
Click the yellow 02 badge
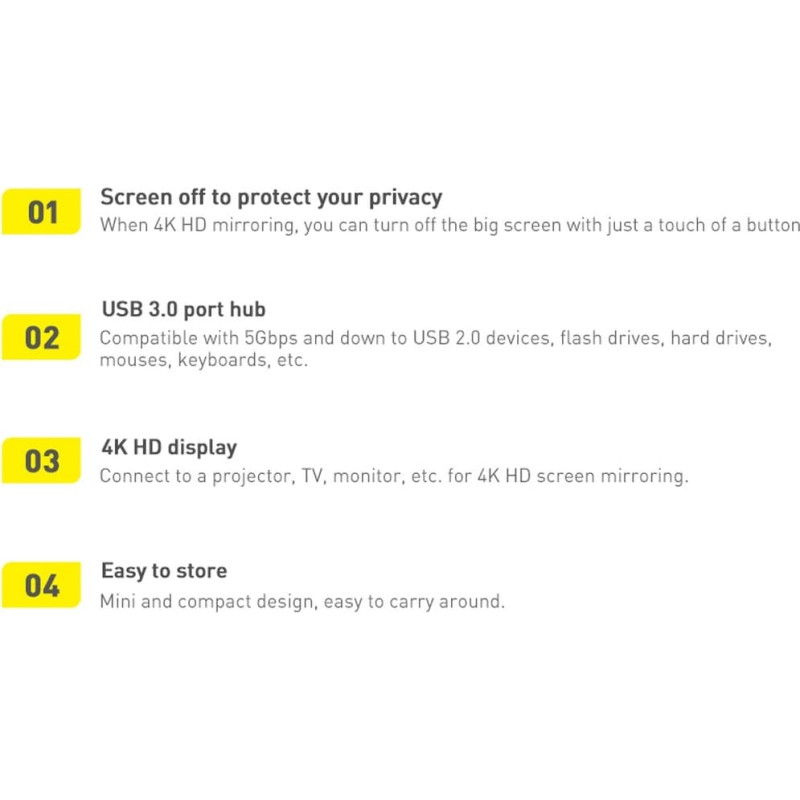[x=41, y=337]
